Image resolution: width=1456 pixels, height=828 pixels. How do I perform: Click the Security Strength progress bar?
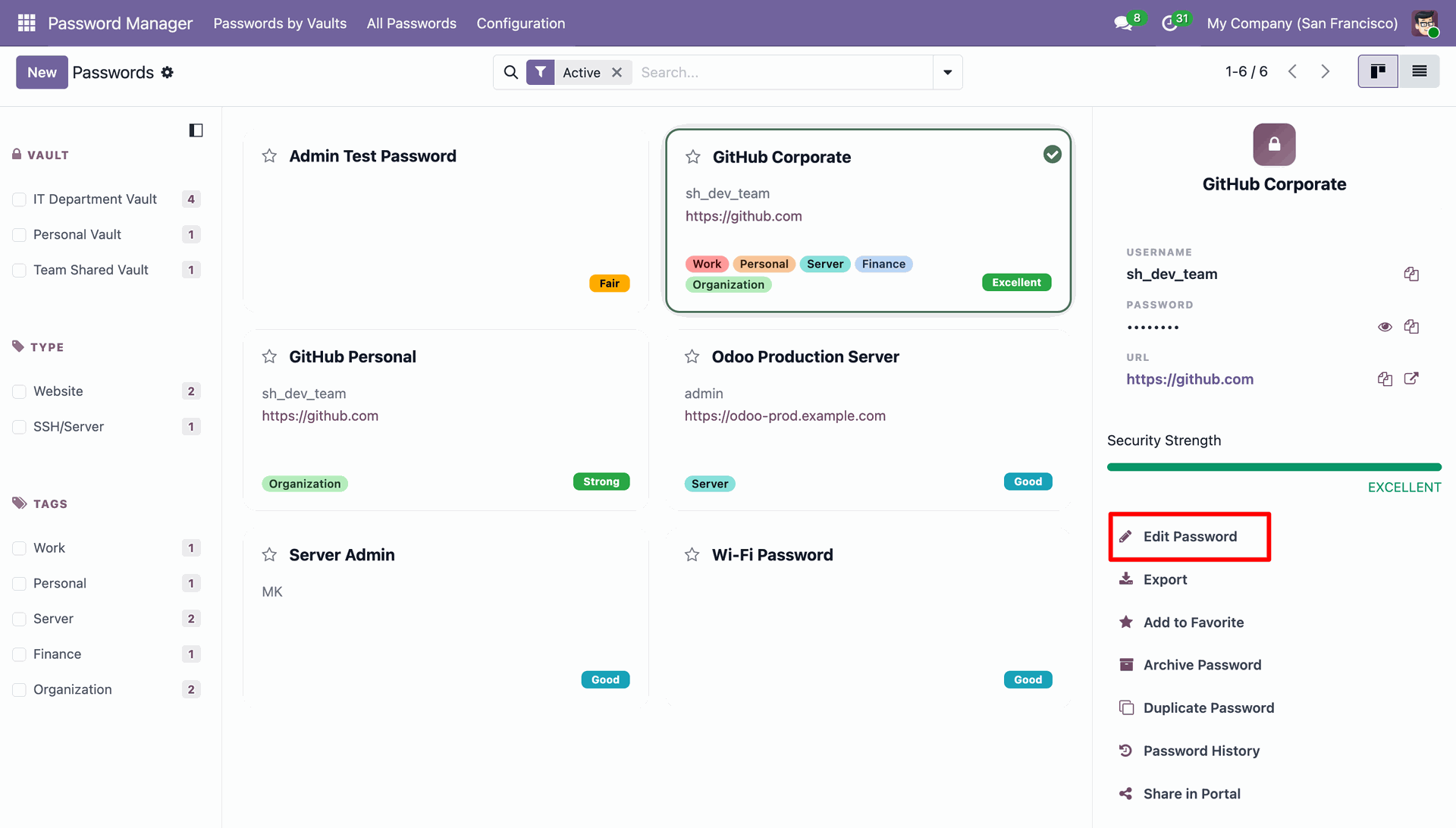pyautogui.click(x=1274, y=467)
